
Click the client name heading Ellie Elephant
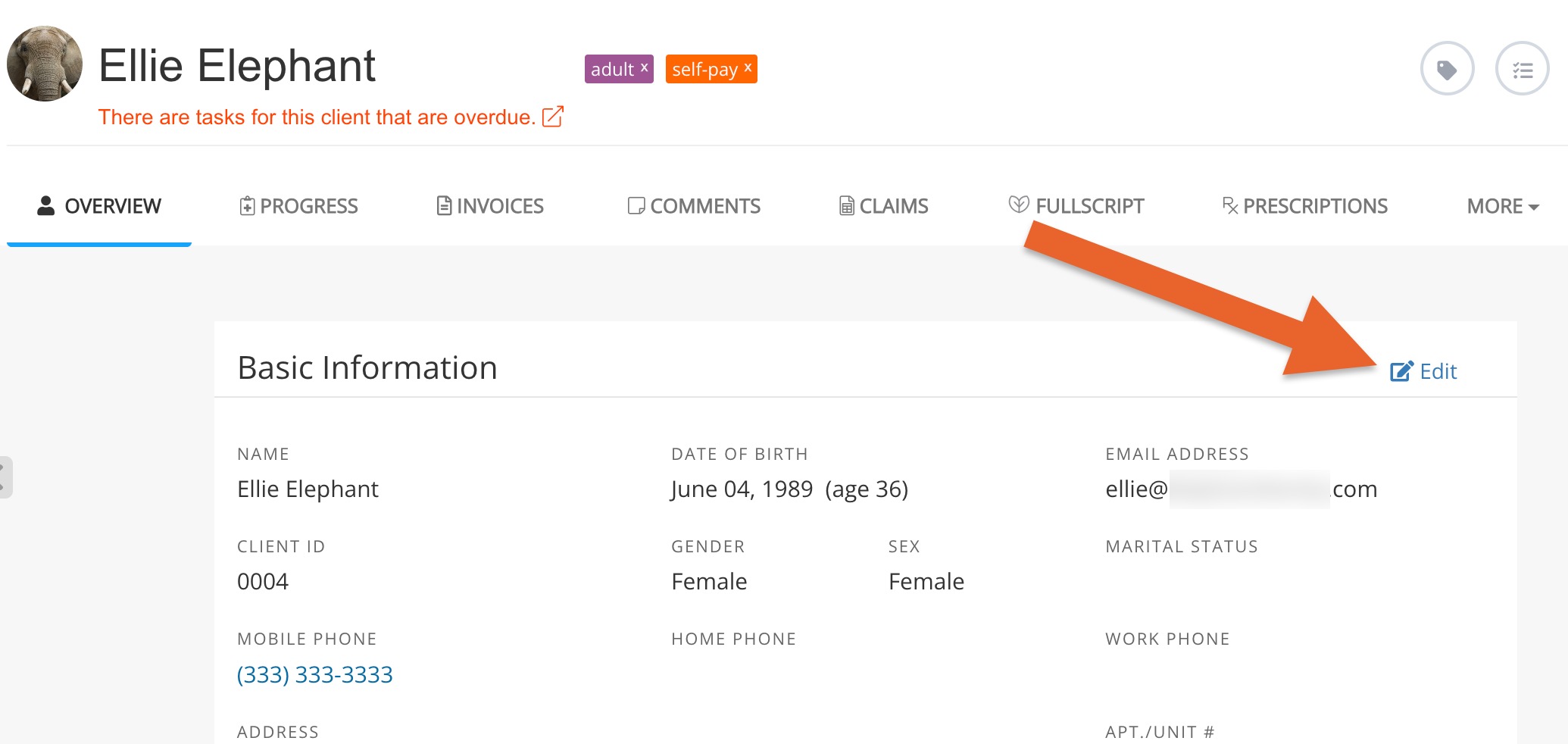(x=237, y=66)
